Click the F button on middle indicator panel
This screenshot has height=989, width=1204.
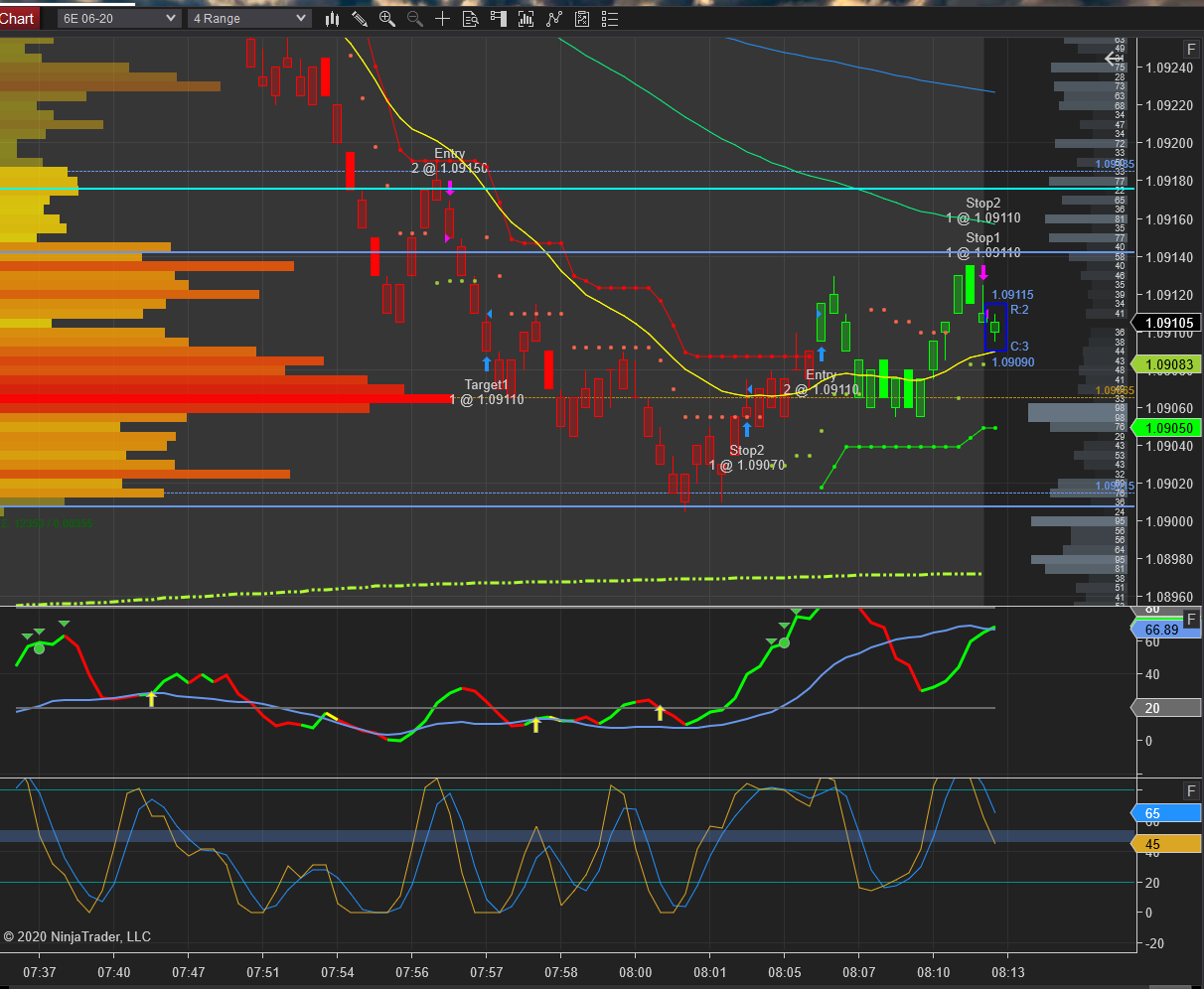(1191, 621)
